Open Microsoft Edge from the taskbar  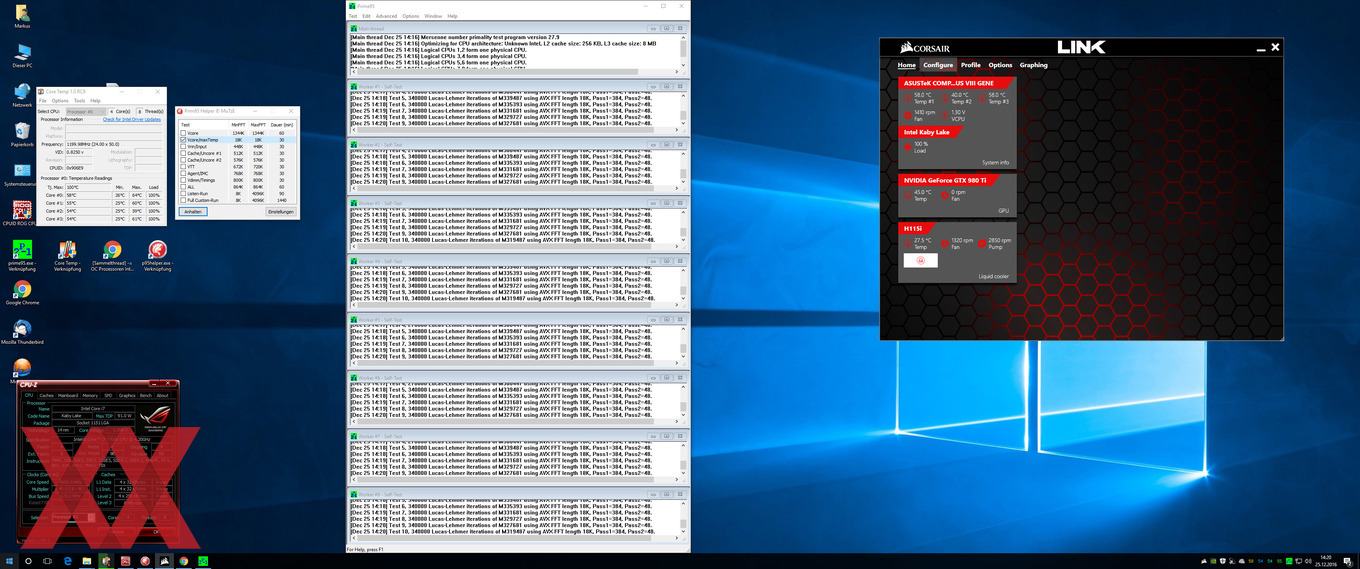67,561
